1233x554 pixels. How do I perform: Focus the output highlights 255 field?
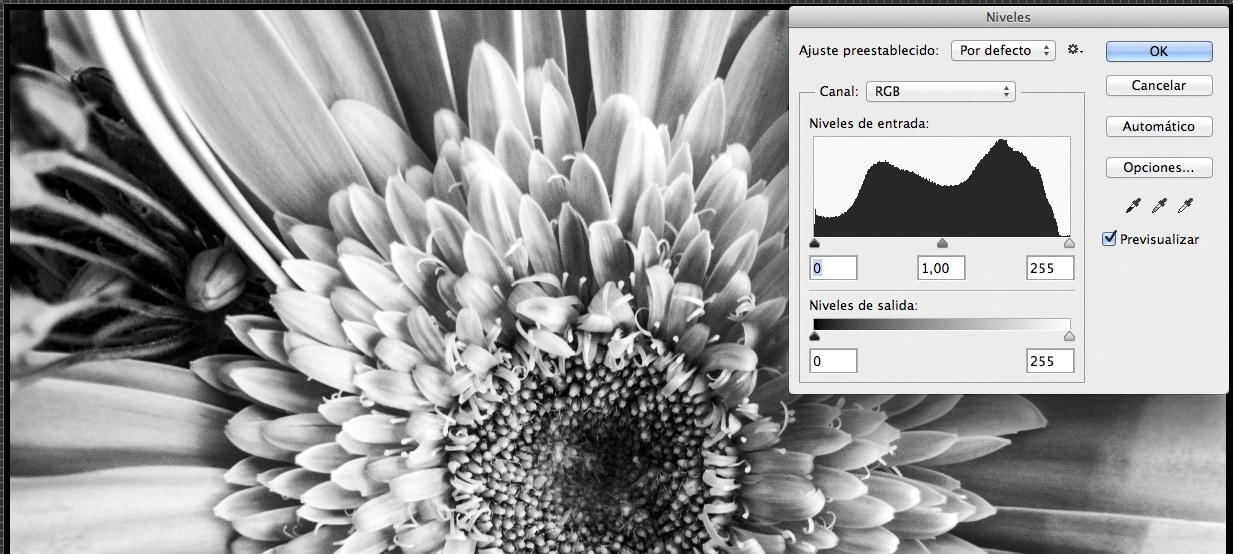(1050, 361)
